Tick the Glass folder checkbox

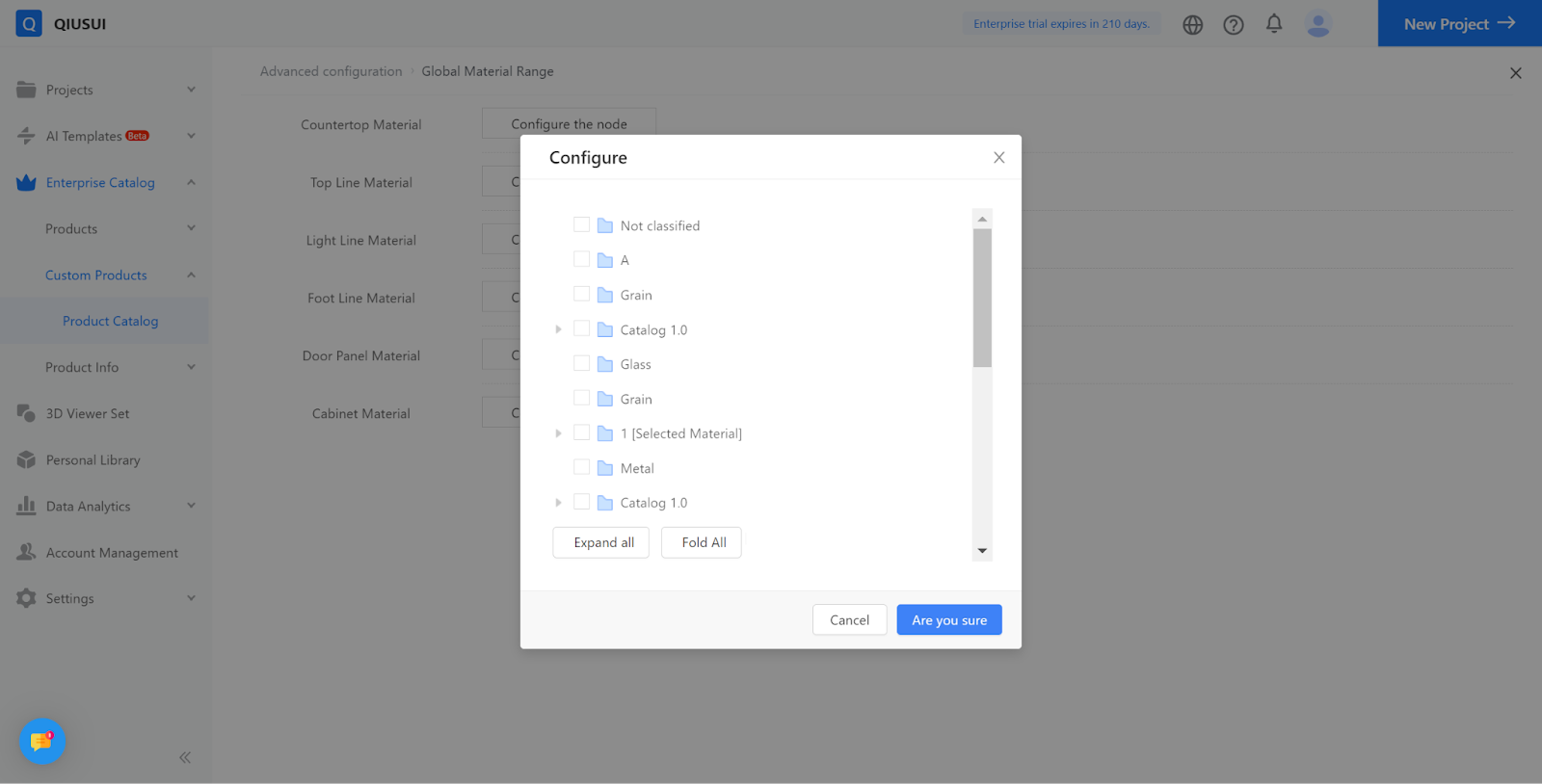[x=581, y=363]
